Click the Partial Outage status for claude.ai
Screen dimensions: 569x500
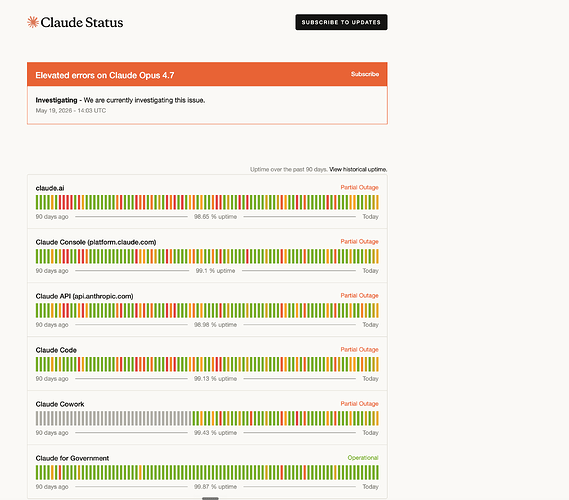[x=359, y=187]
